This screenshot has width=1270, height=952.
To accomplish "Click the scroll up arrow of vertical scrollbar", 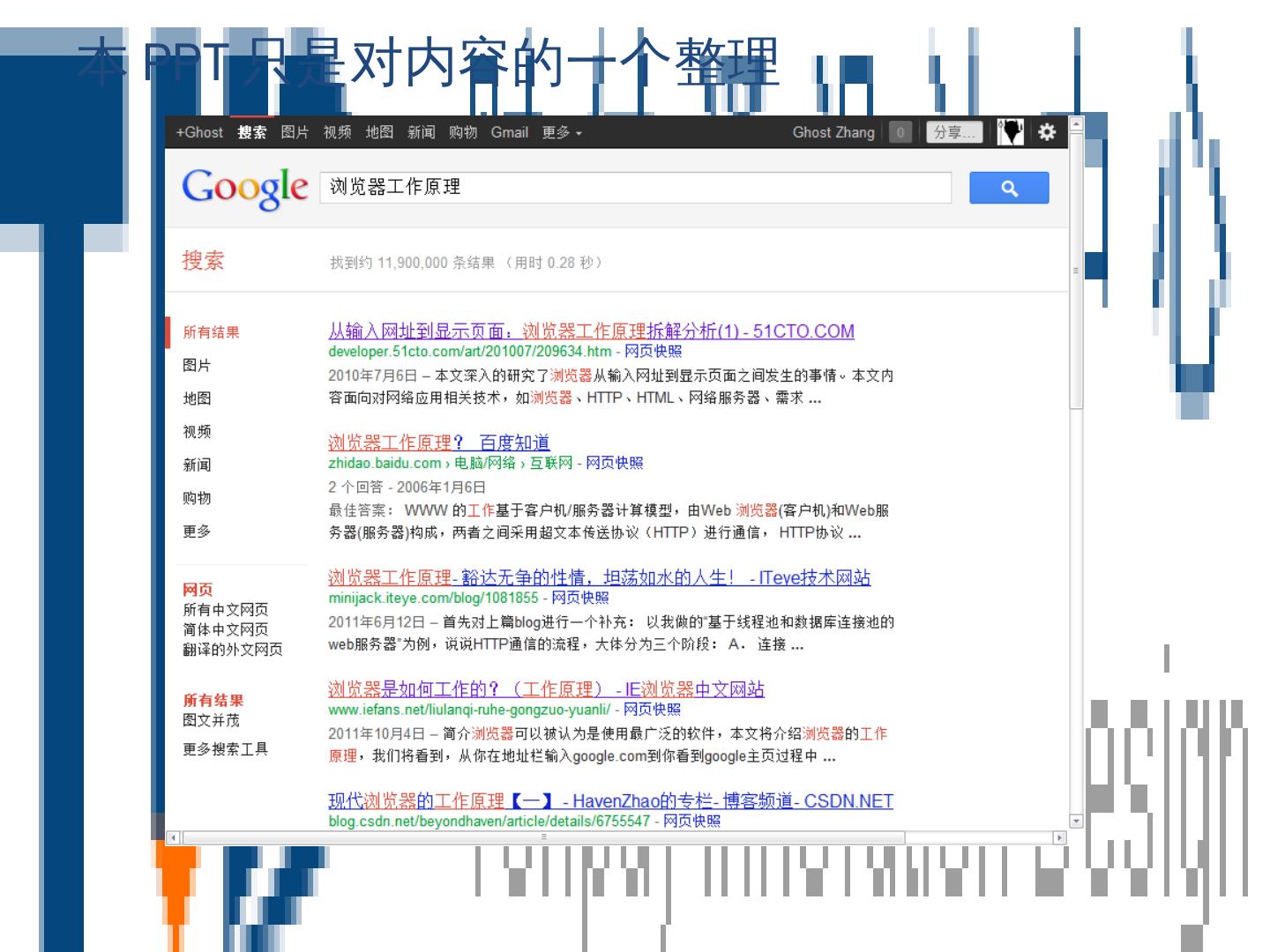I will [1075, 123].
